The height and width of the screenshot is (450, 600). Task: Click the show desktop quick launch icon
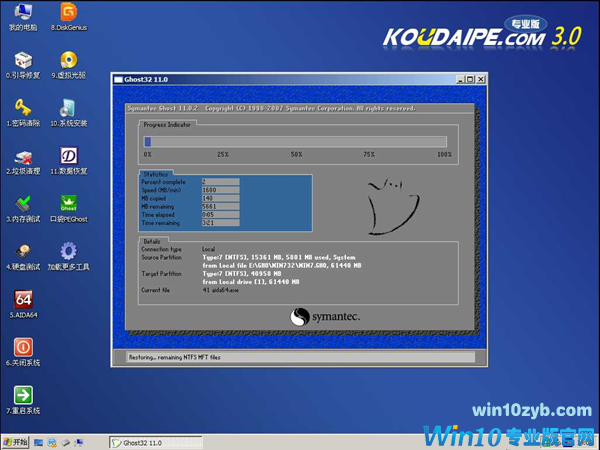pos(38,443)
